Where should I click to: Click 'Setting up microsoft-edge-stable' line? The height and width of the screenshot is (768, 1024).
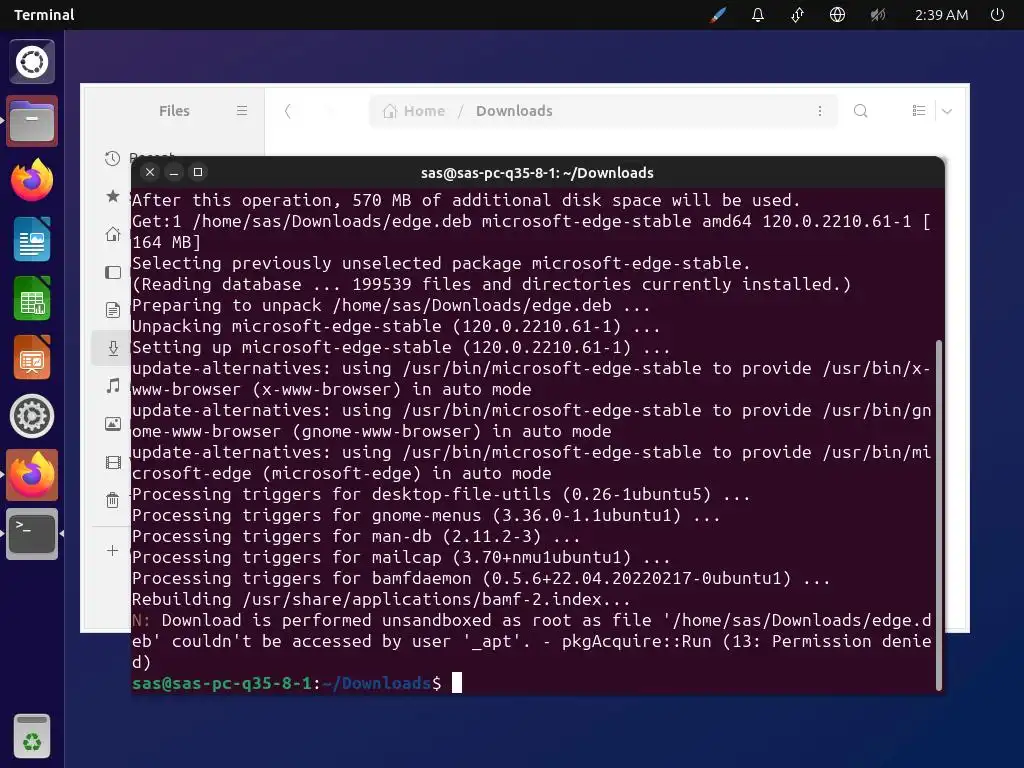(401, 347)
